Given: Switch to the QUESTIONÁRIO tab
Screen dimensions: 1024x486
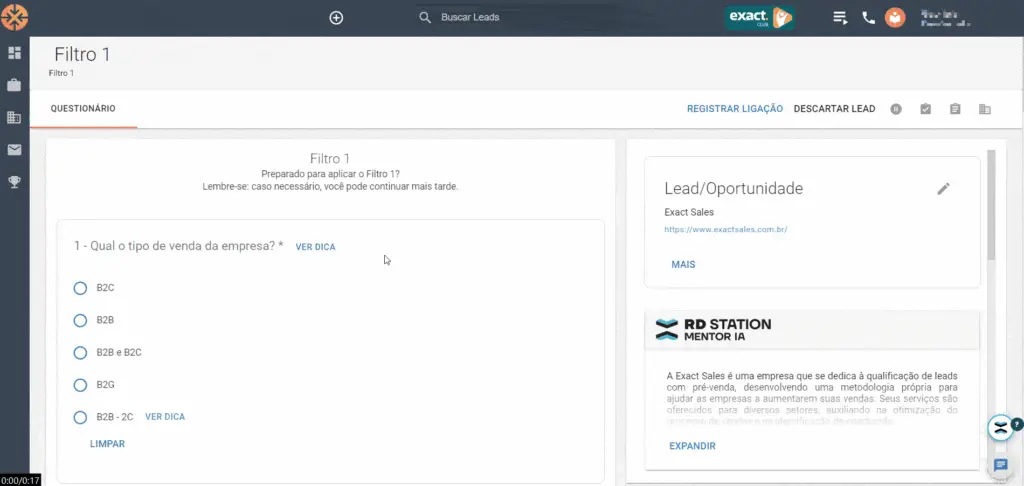Looking at the screenshot, I should [83, 108].
